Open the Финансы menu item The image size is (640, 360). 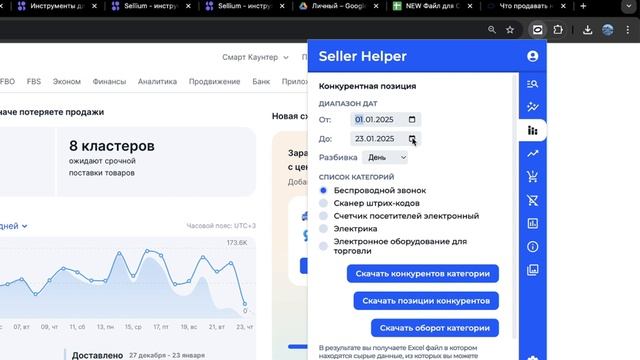coord(109,81)
